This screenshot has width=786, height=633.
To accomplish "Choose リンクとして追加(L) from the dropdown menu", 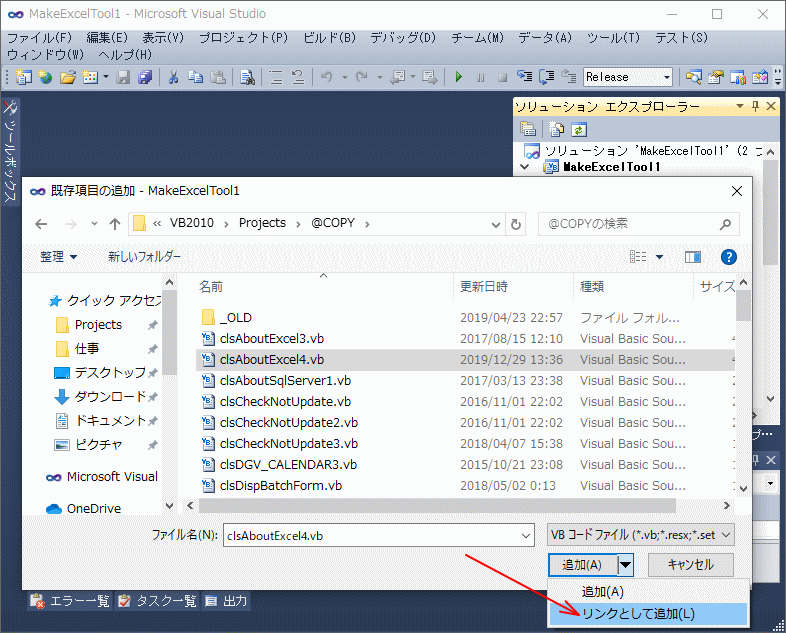I will pyautogui.click(x=648, y=614).
